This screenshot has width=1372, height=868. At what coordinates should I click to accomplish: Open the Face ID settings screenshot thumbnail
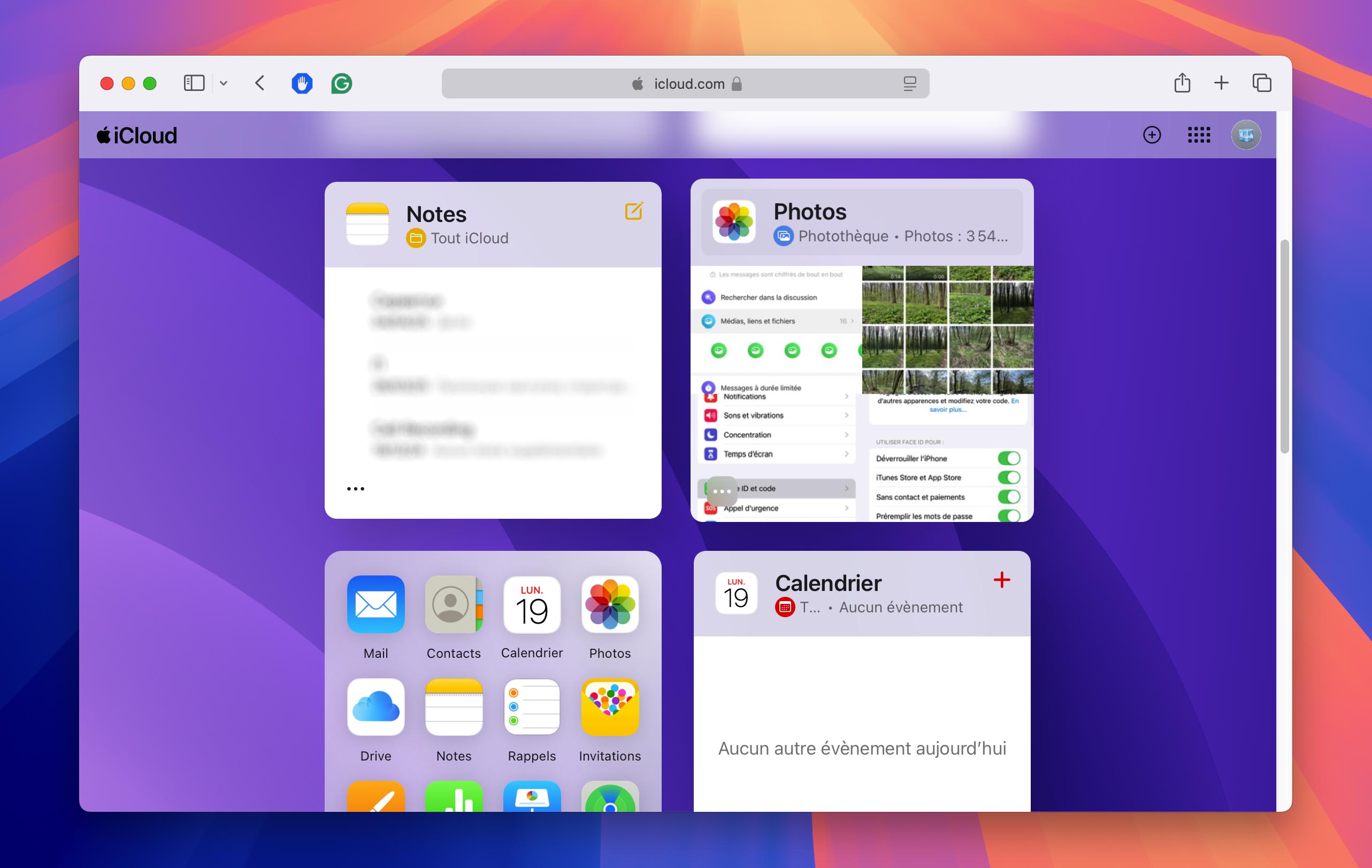948,457
